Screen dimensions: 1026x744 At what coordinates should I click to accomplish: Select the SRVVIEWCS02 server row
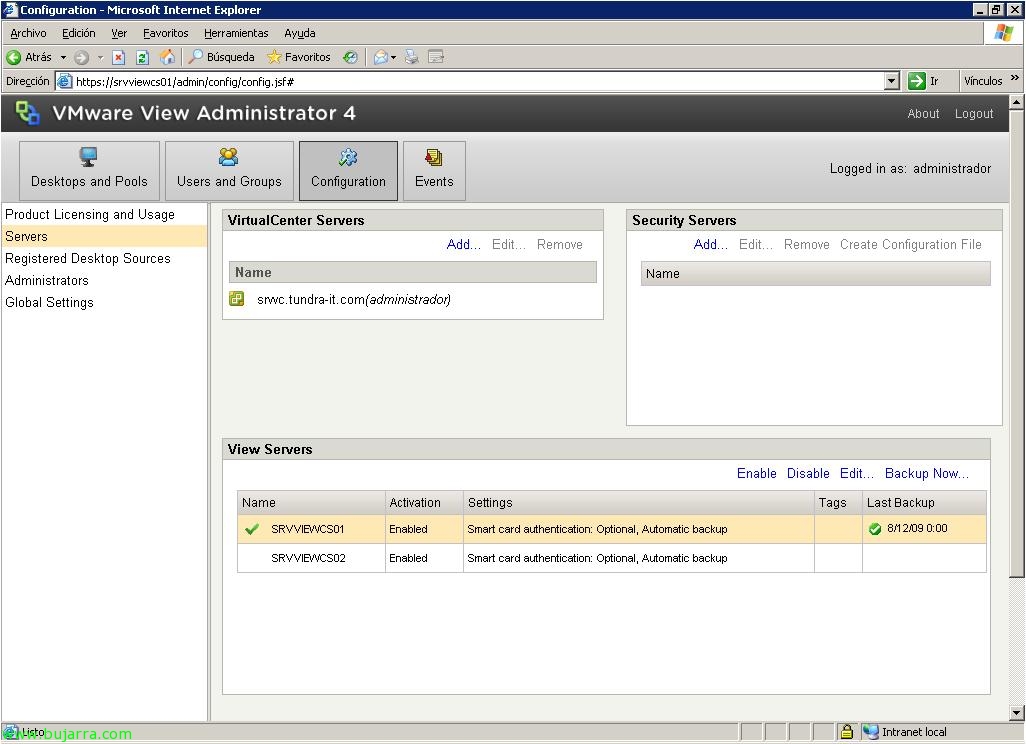pyautogui.click(x=611, y=558)
